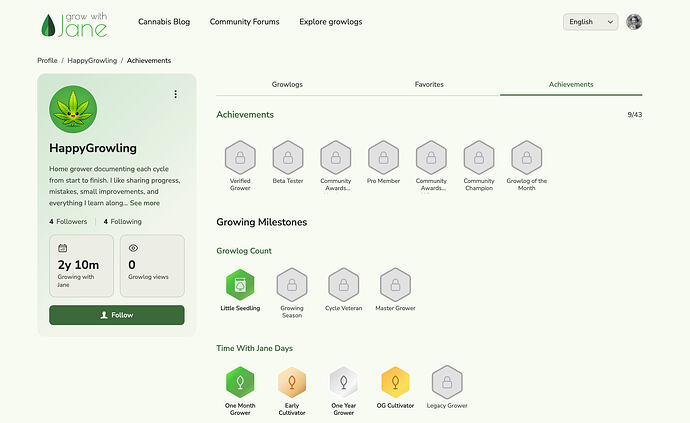The height and width of the screenshot is (423, 690).
Task: View the HappyGrowling cannabis leaf avatar
Action: coord(73,109)
